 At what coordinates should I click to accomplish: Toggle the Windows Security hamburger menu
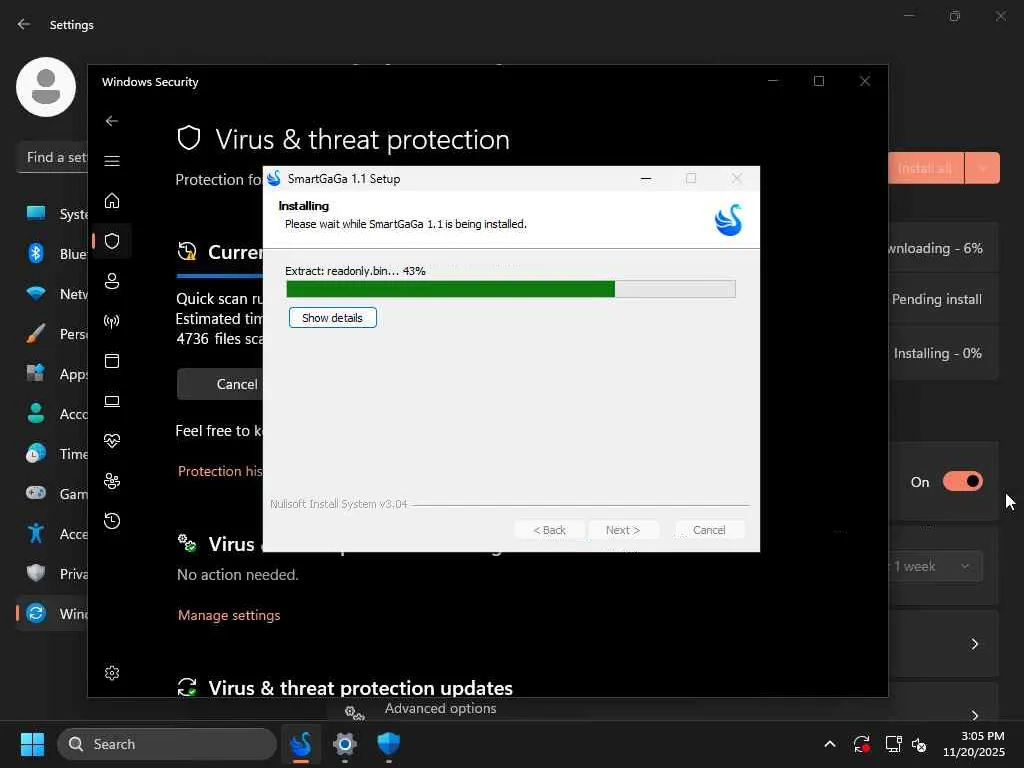[x=112, y=161]
